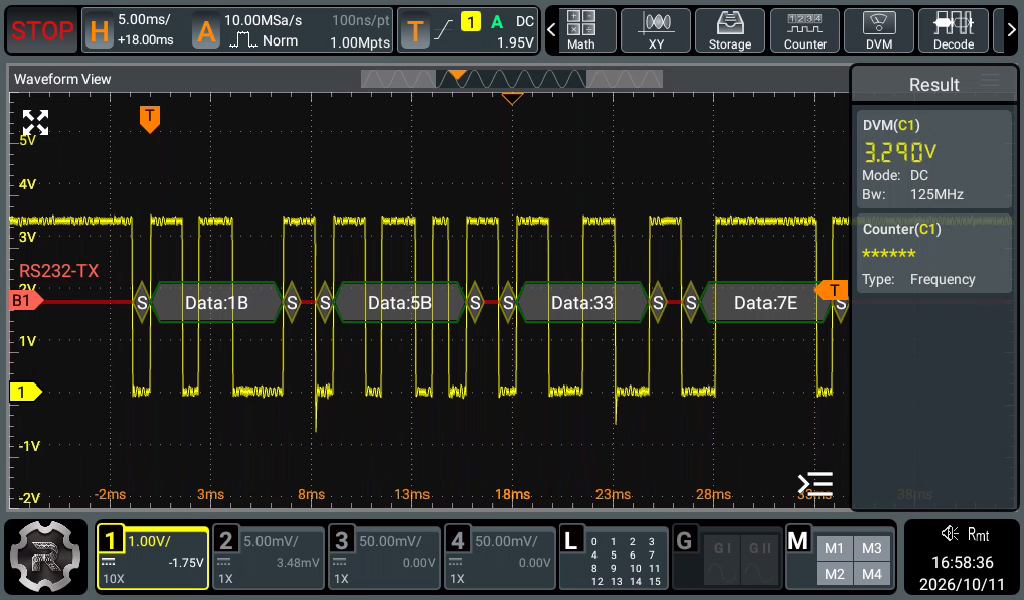The image size is (1024, 600).
Task: Click the 10.00MSa/s sample rate value
Action: tap(263, 20)
